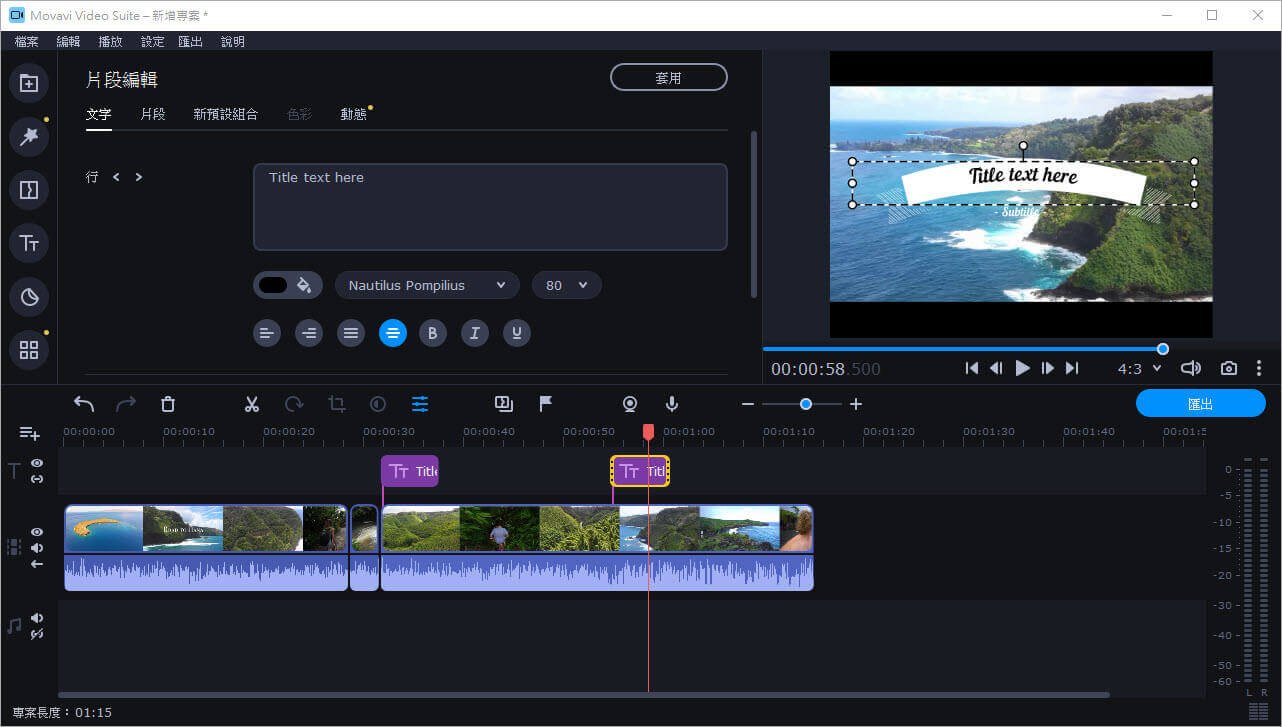Switch to the 片段 tab
Screen dimensions: 1282x727
[153, 114]
